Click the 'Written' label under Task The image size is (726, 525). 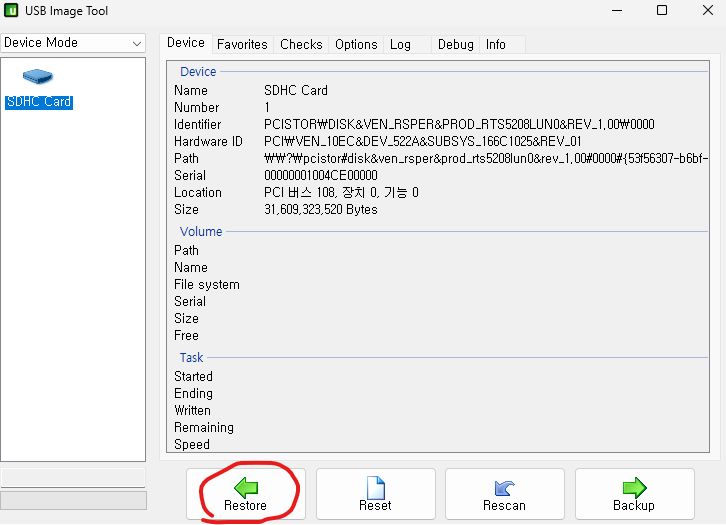pos(193,411)
